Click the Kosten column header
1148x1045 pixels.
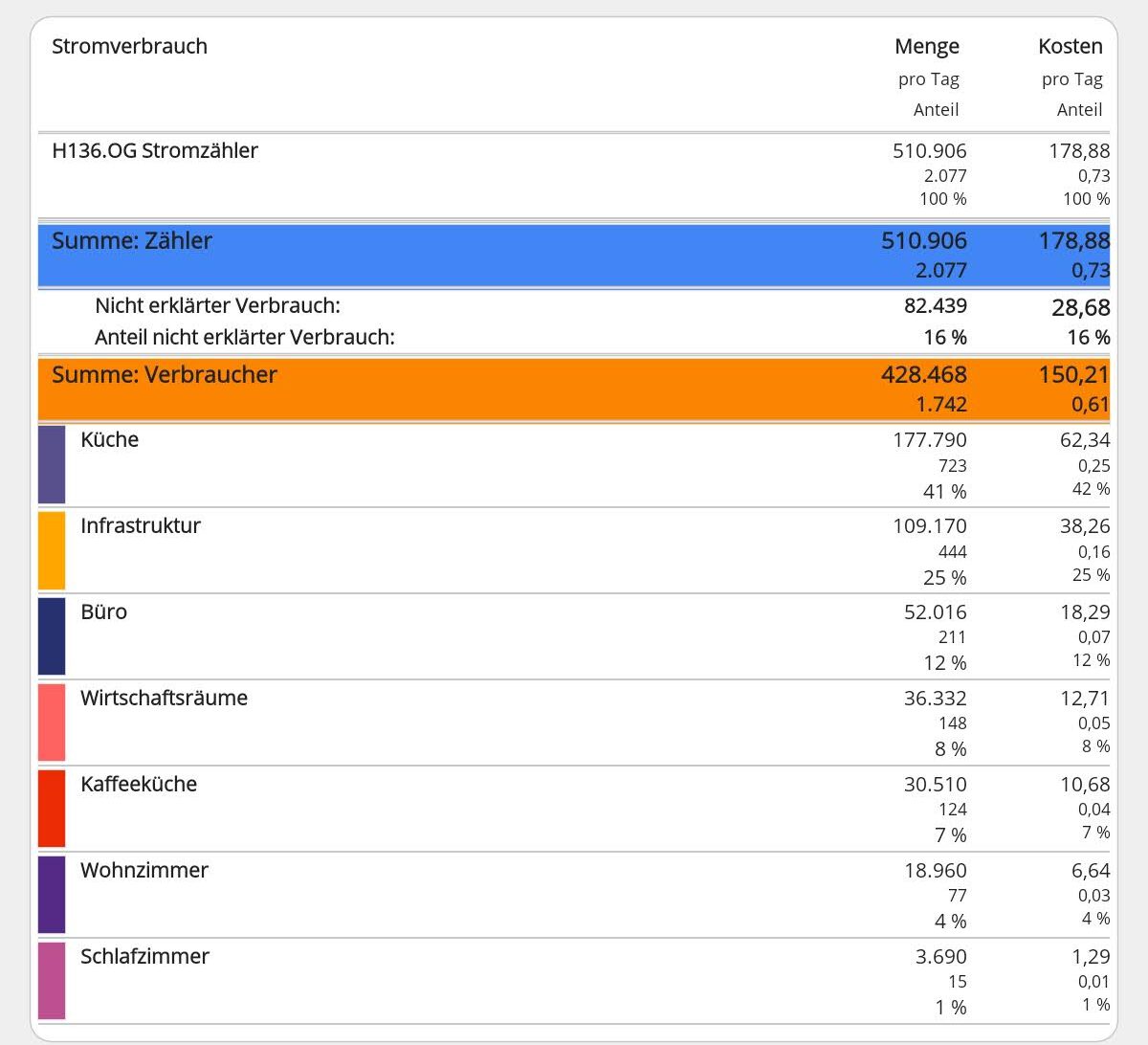tap(1070, 47)
